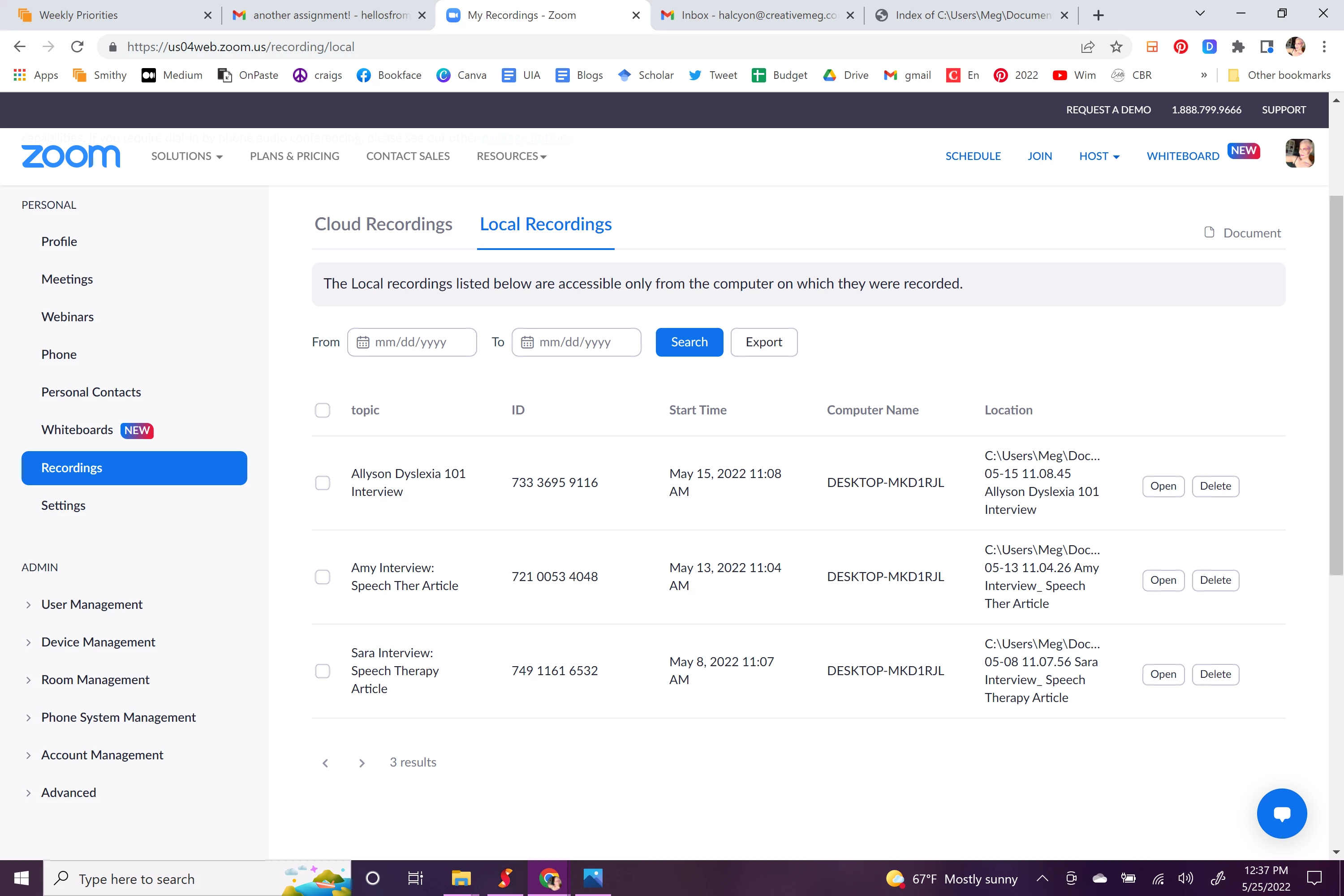Select the Amy Interview recording checkbox

[323, 577]
